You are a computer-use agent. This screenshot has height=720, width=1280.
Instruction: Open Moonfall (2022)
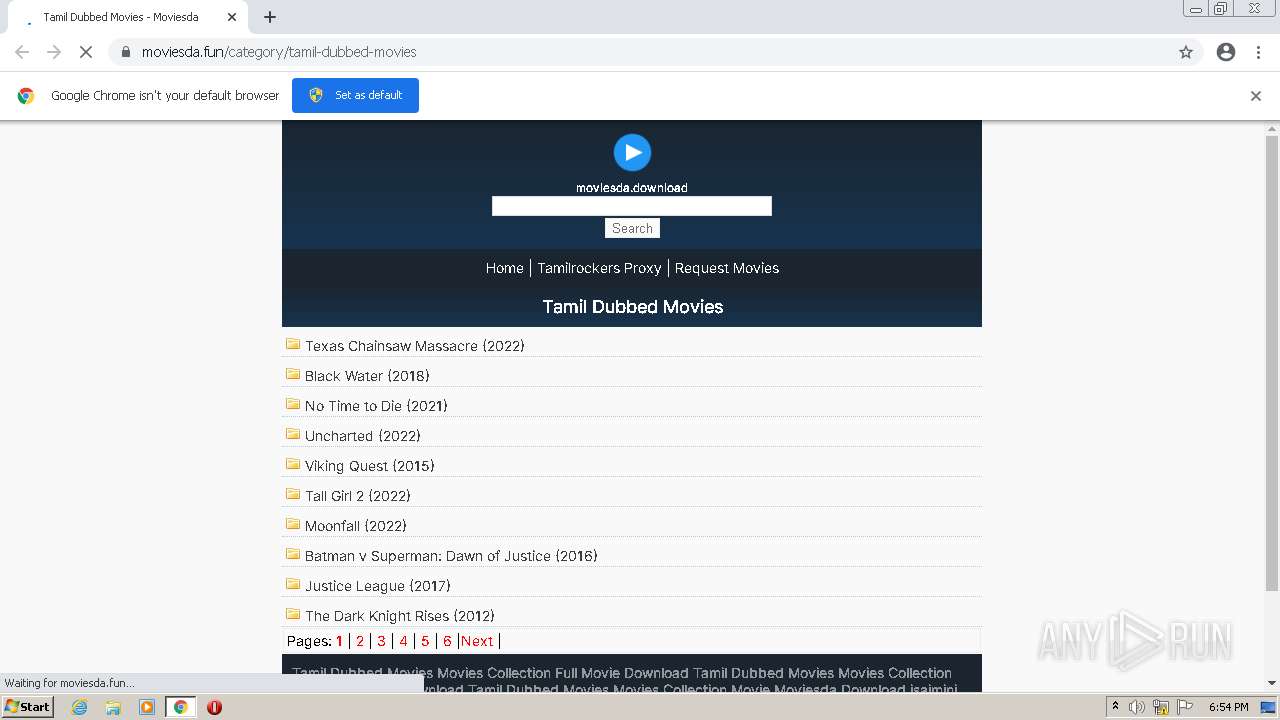point(356,526)
